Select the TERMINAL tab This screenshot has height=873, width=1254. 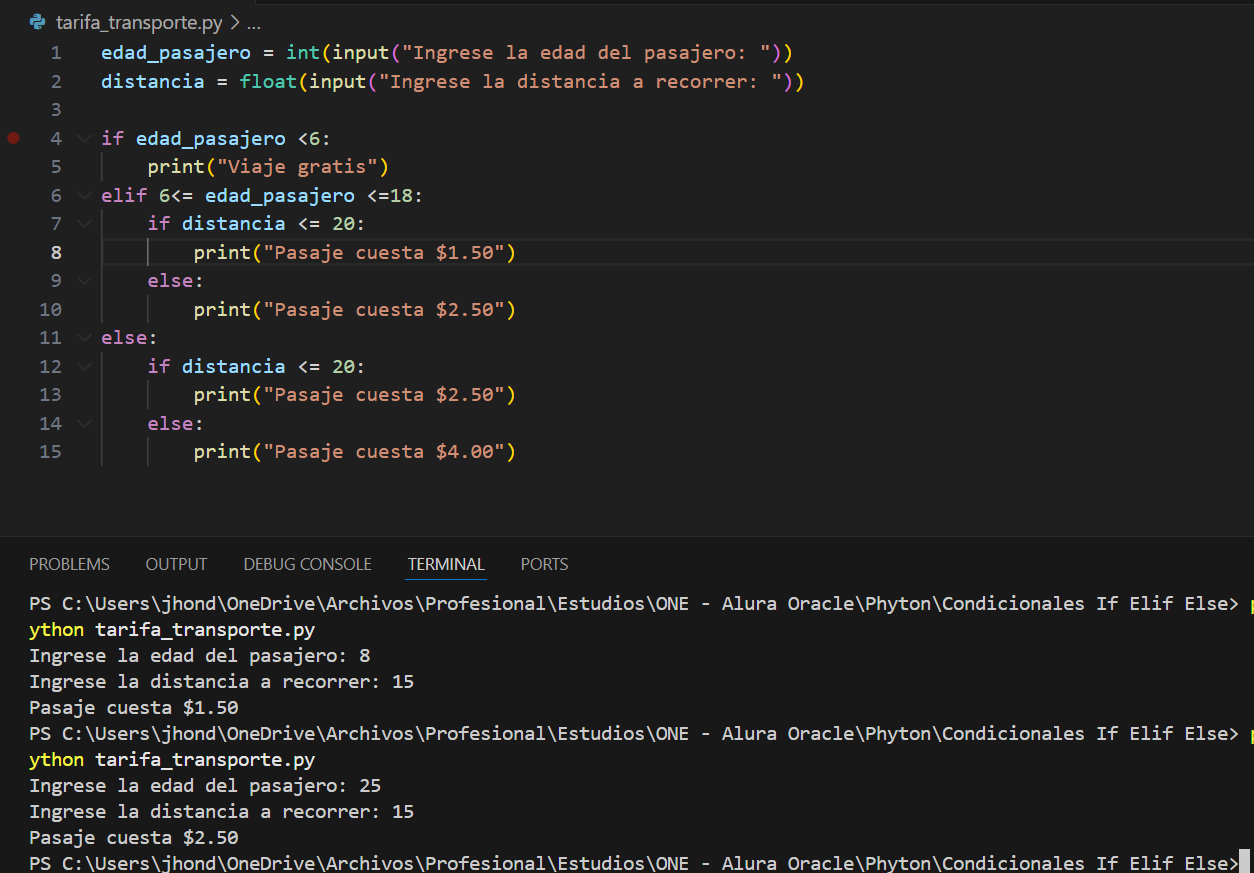tap(446, 564)
